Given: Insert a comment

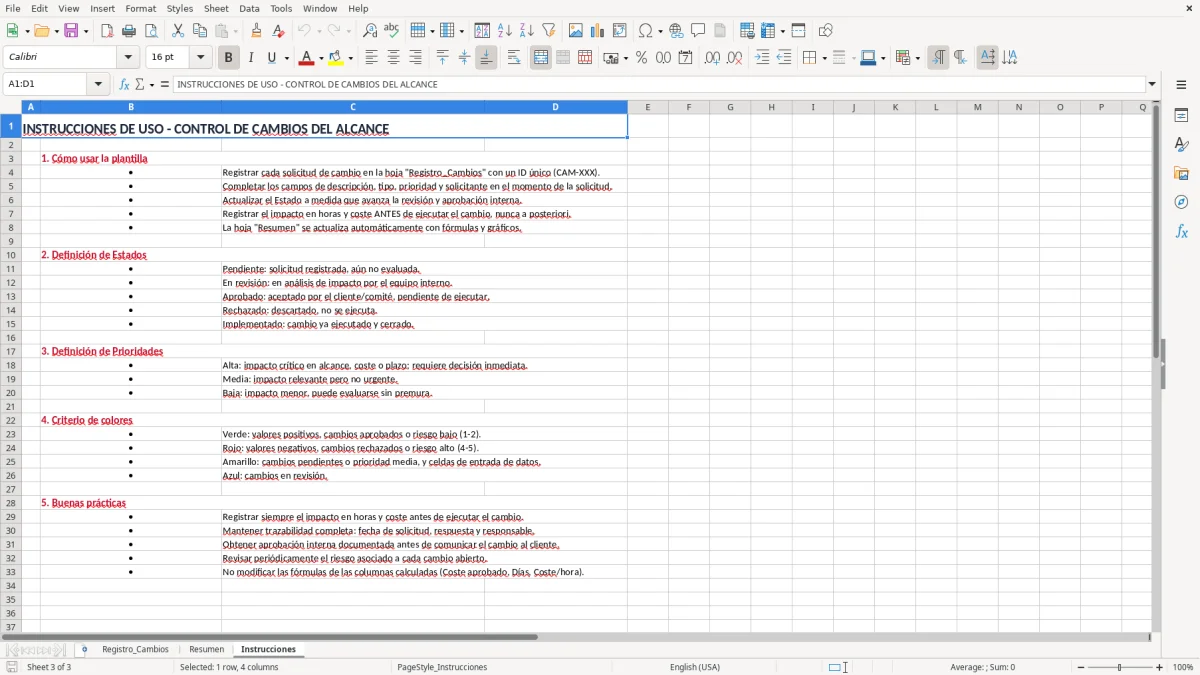Looking at the screenshot, I should [x=698, y=31].
